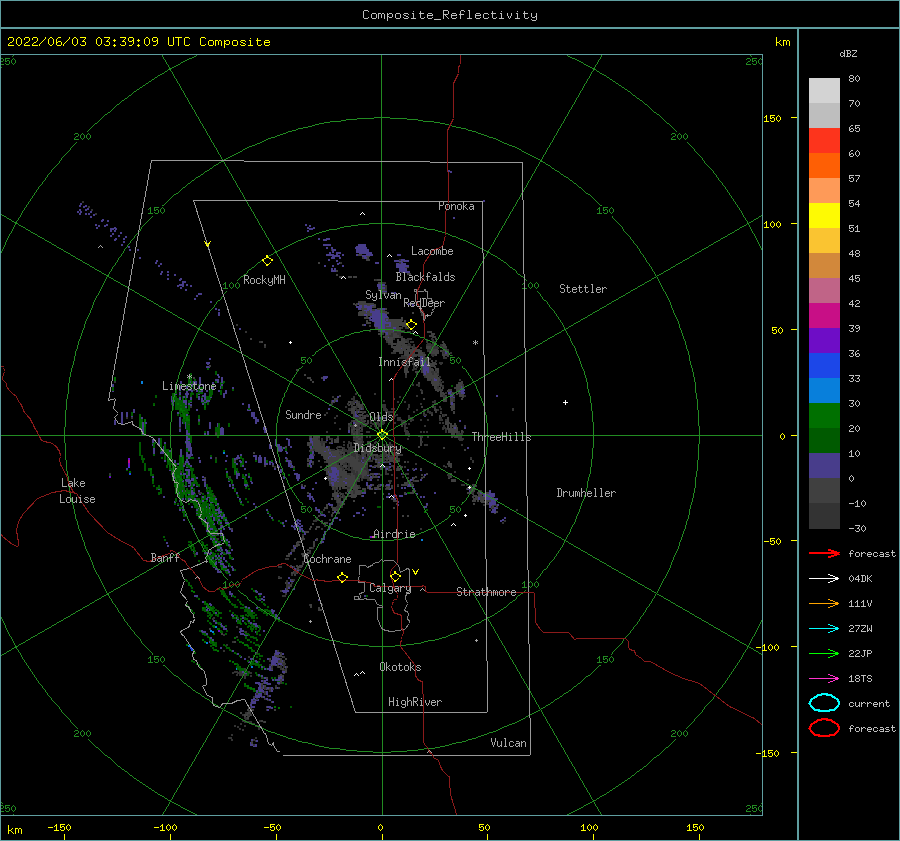Select the dark grey -10 dBZ swatch
The height and width of the screenshot is (841, 900).
824,490
